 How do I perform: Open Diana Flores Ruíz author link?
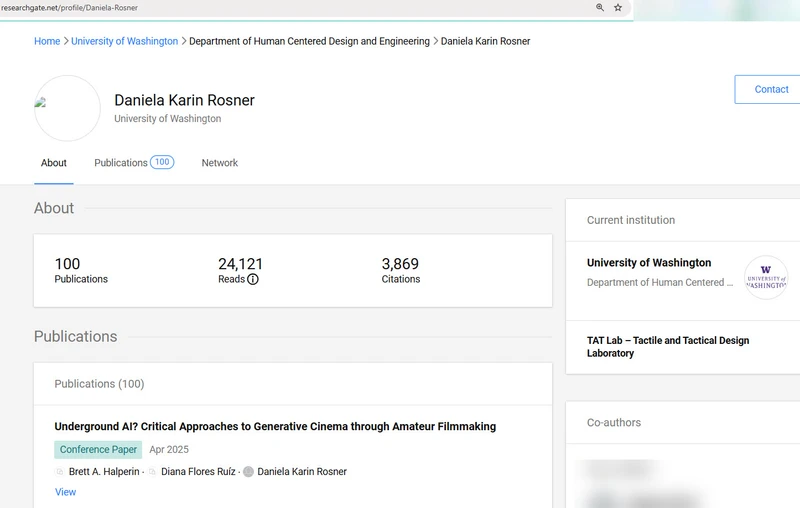coord(198,472)
